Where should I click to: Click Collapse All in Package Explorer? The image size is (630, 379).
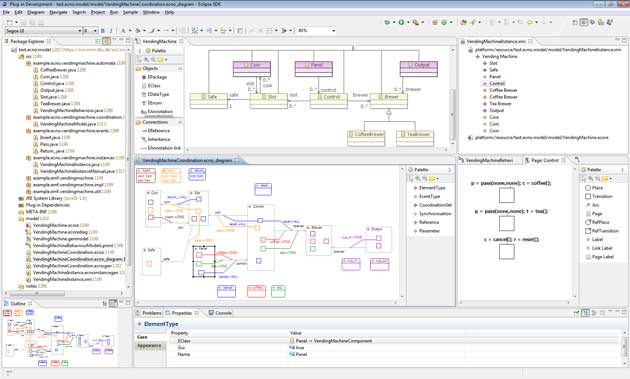(98, 41)
